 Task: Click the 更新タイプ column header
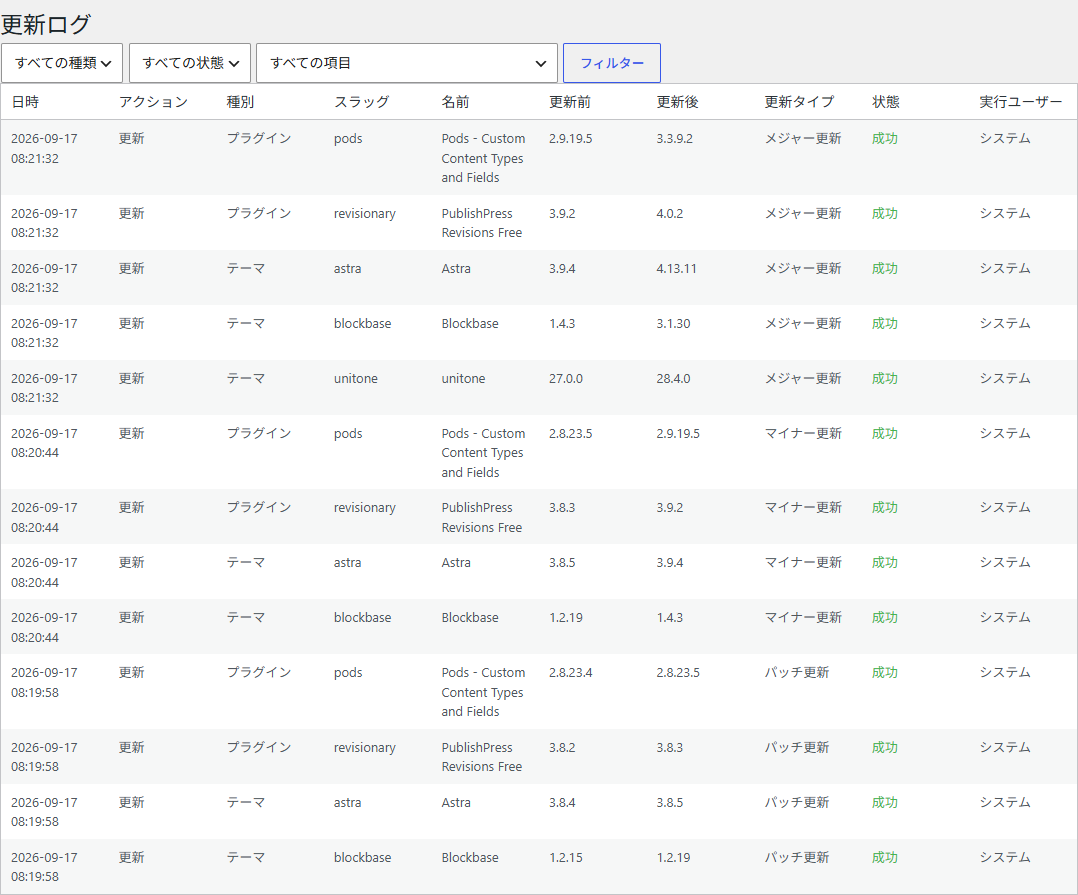[x=799, y=102]
